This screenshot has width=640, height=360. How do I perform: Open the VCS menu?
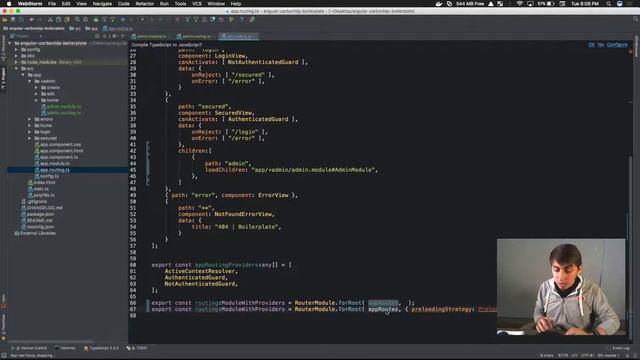(197, 4)
